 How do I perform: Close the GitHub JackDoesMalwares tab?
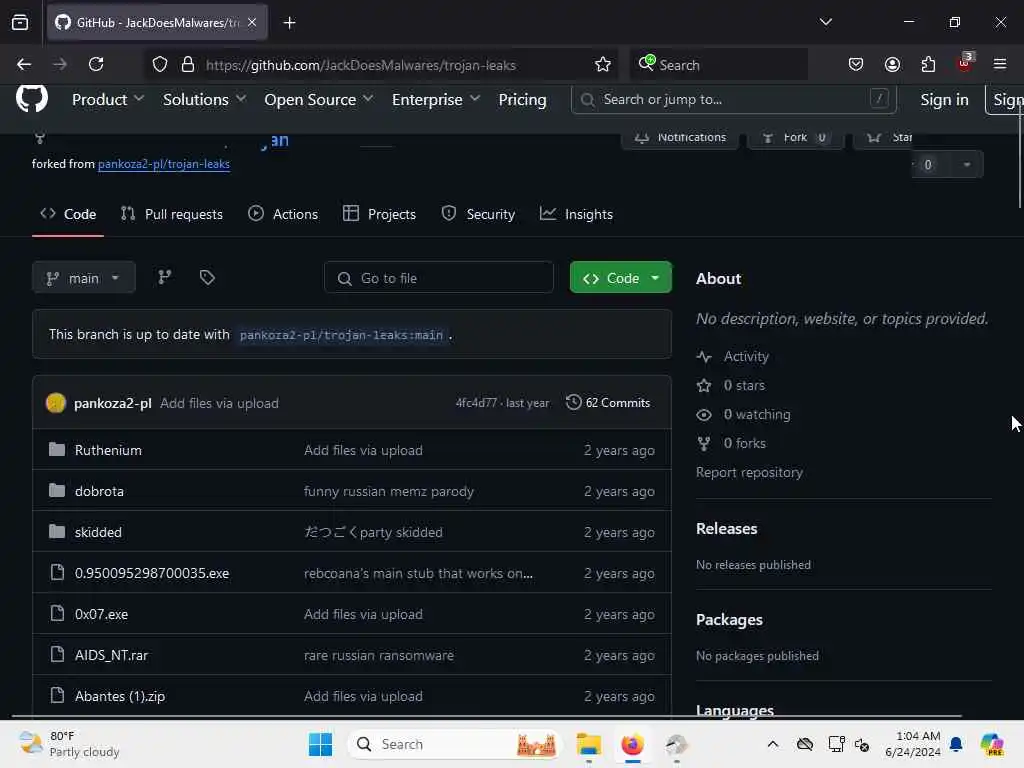click(252, 22)
